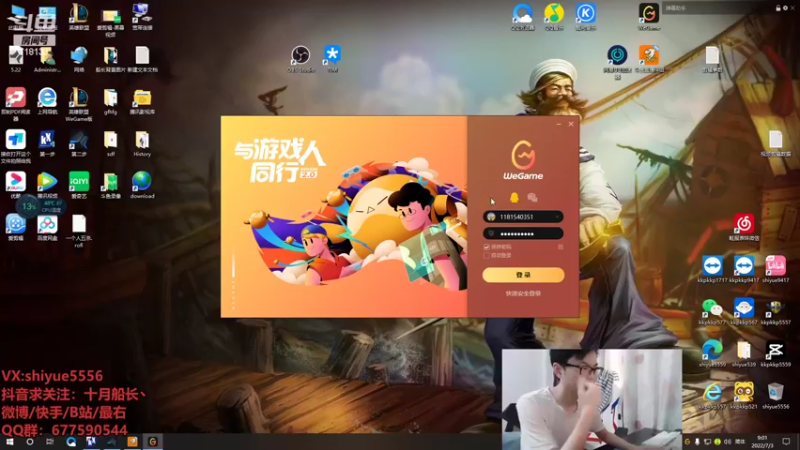Open Task View on the taskbar
Viewport: 800px width, 450px height.
tap(49, 442)
